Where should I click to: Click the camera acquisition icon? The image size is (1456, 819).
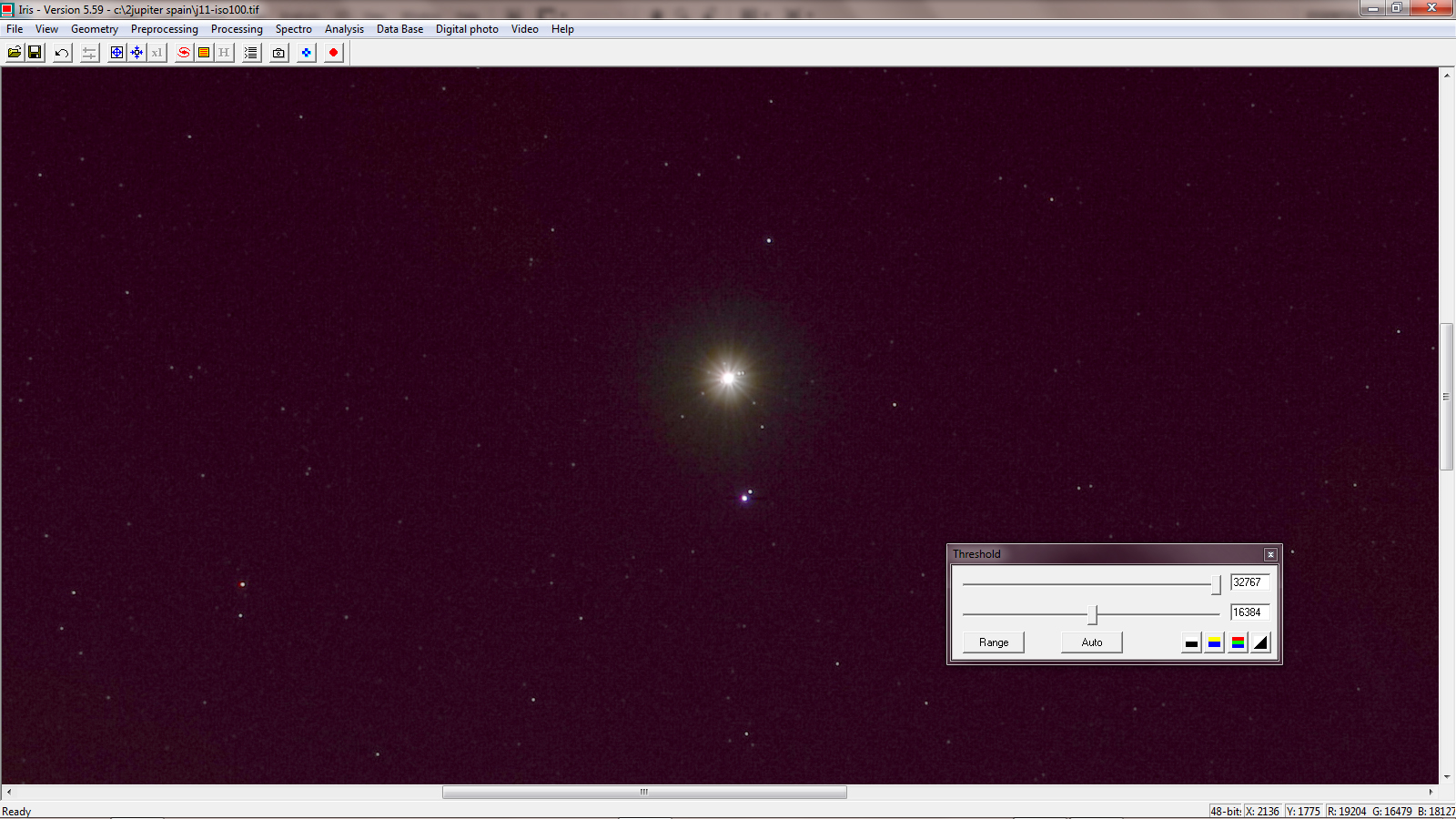point(278,53)
